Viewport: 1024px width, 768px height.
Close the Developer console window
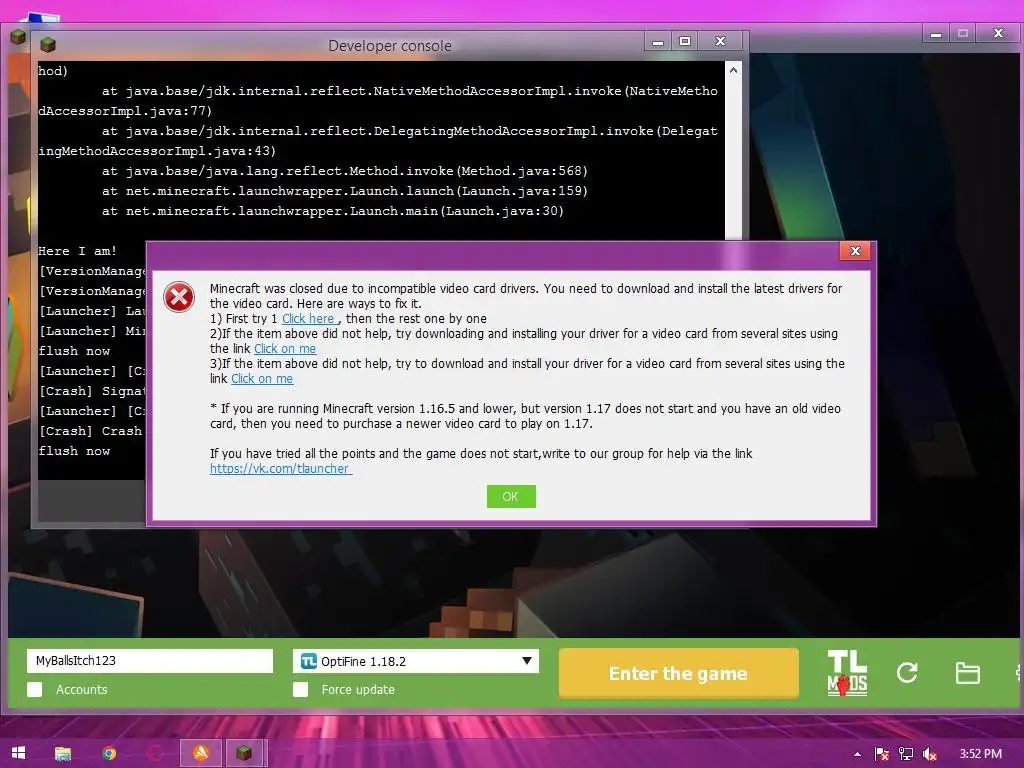click(x=720, y=42)
